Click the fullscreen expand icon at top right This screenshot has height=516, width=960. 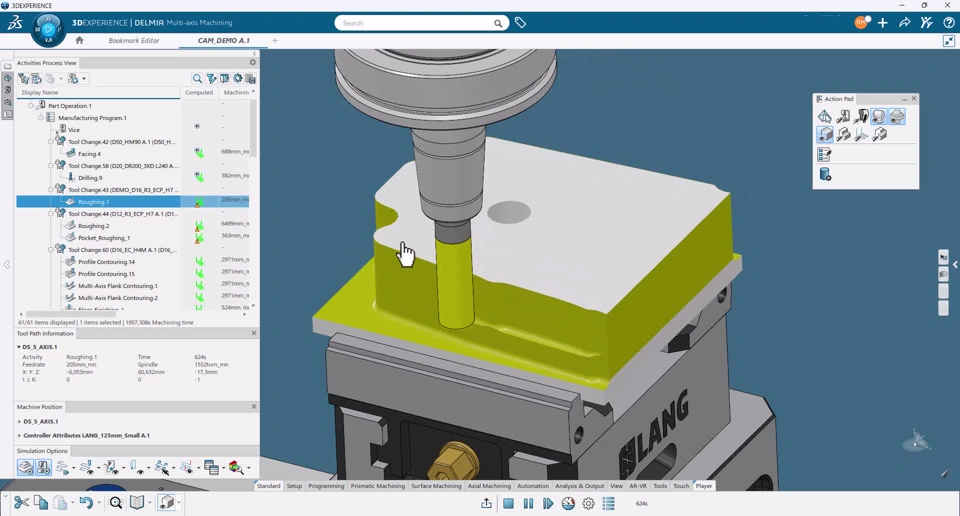(x=949, y=41)
